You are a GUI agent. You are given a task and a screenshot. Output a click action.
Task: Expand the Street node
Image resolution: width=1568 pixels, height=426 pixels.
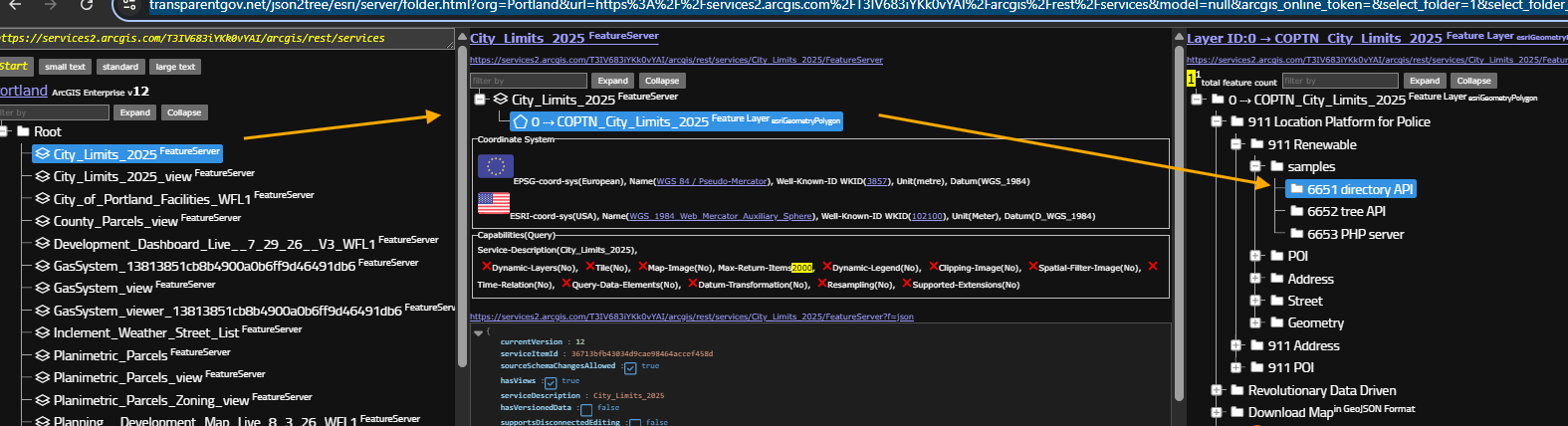(x=1256, y=301)
